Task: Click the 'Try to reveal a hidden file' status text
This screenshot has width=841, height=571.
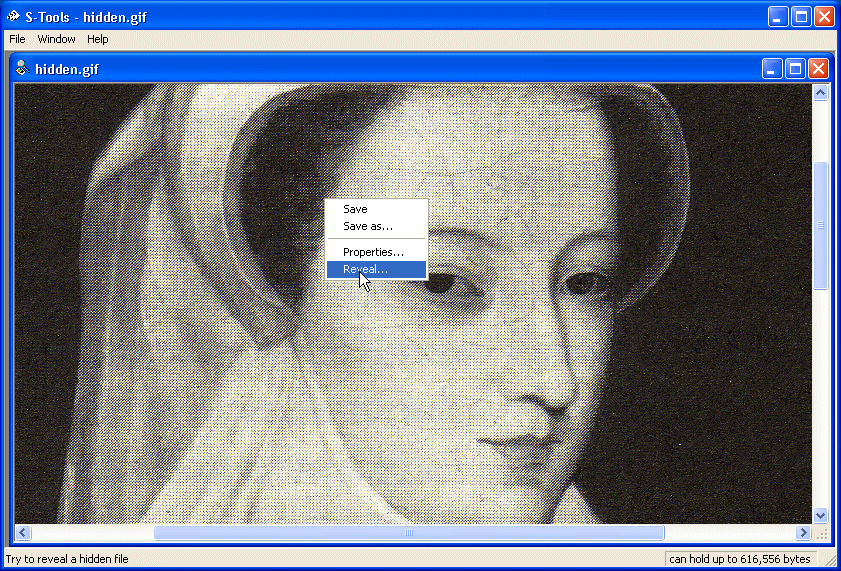Action: pos(67,559)
